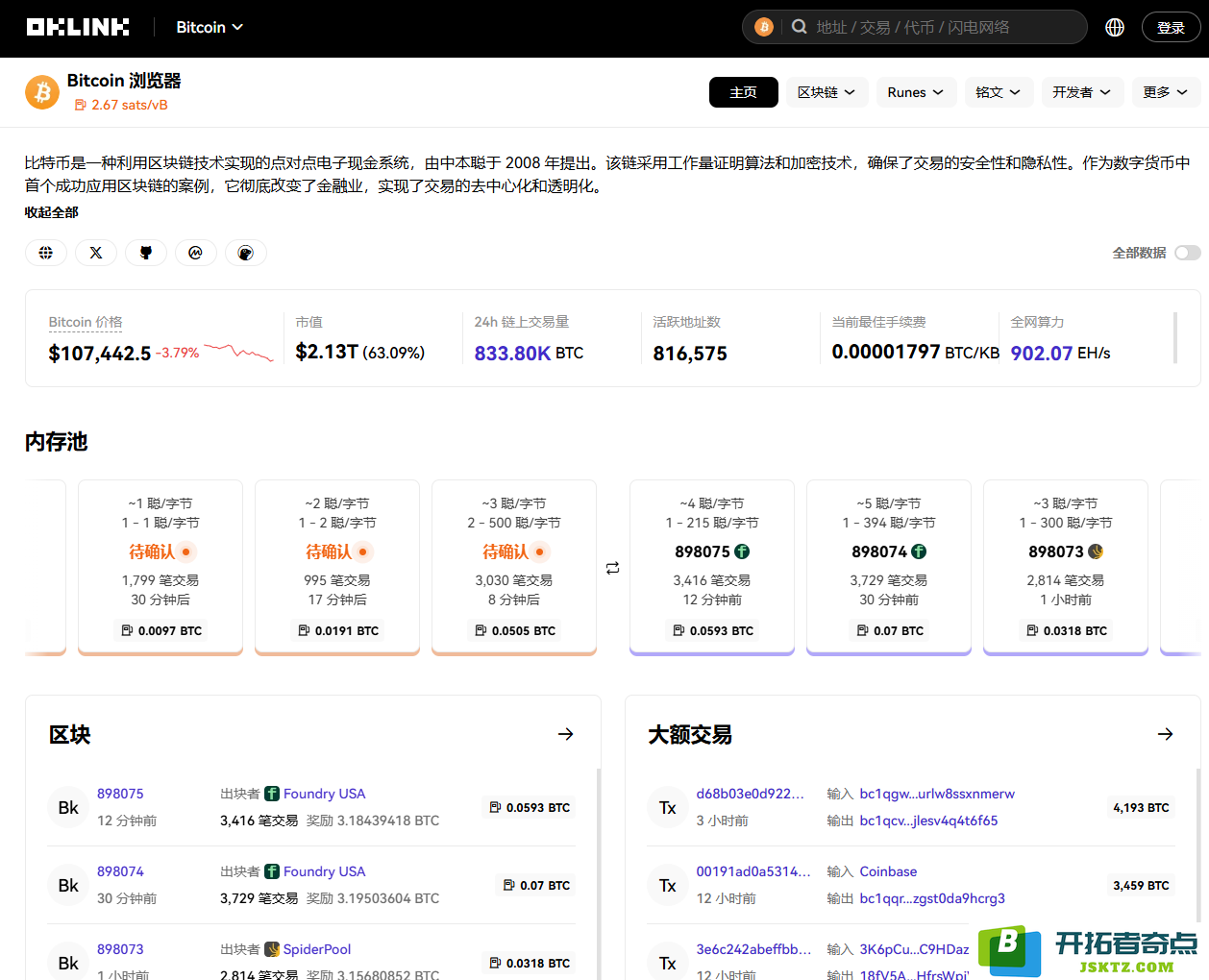Open block 898074 link in 区块 list
1209x980 pixels.
point(120,871)
